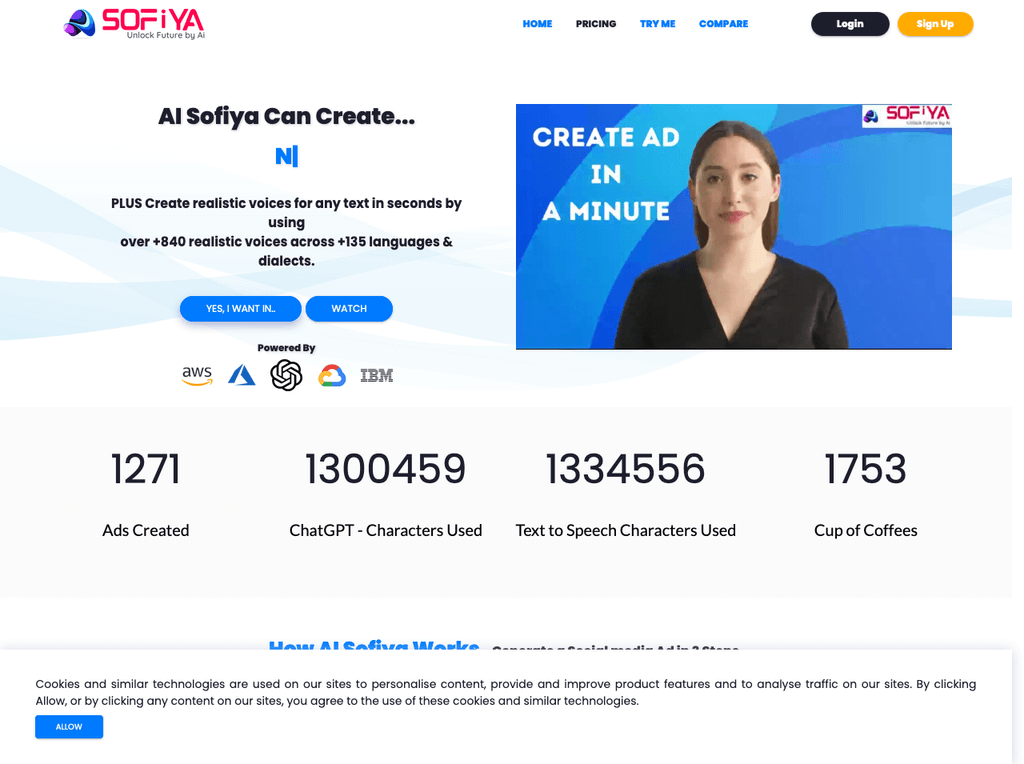The width and height of the screenshot is (1024, 764).
Task: Open the Home menu item
Action: [x=537, y=24]
